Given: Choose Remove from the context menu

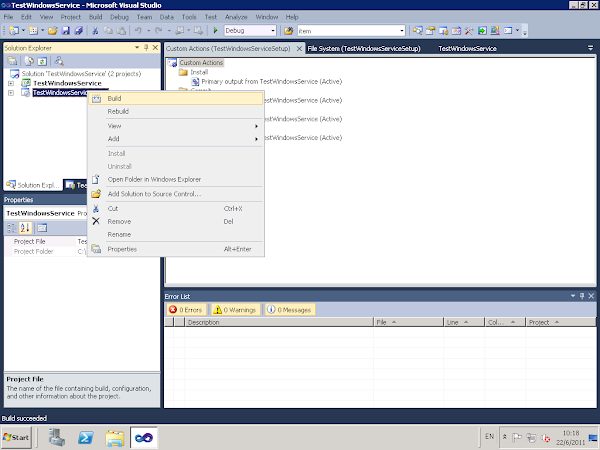Looking at the screenshot, I should point(176,222).
